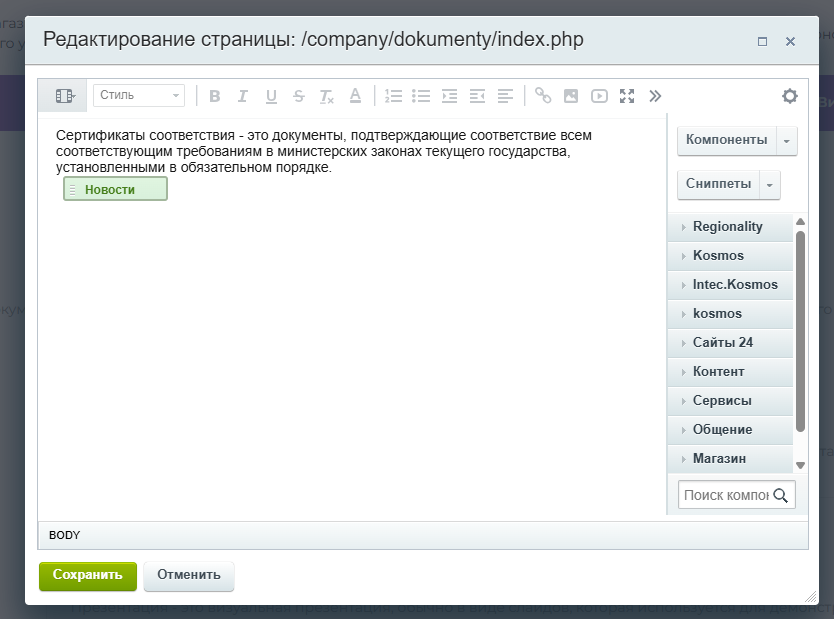Viewport: 834px width, 619px height.
Task: Click the insert video icon
Action: pyautogui.click(x=599, y=96)
